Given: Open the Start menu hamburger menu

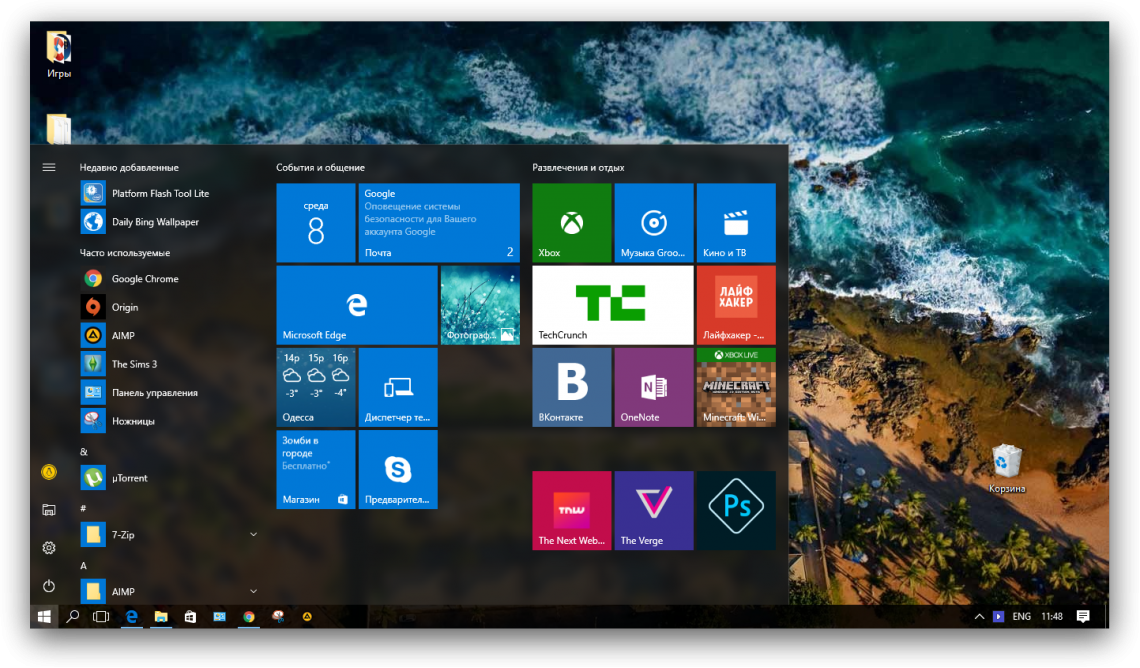Looking at the screenshot, I should pyautogui.click(x=48, y=167).
